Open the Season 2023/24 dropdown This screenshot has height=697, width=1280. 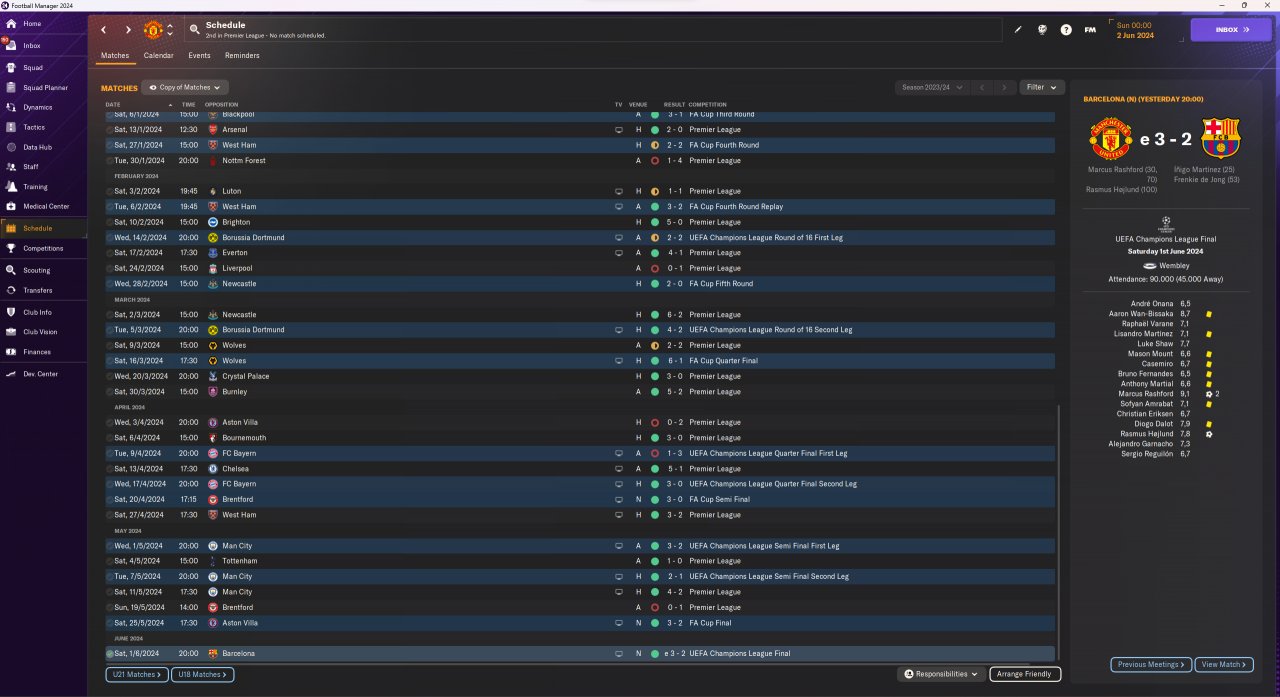tap(932, 88)
